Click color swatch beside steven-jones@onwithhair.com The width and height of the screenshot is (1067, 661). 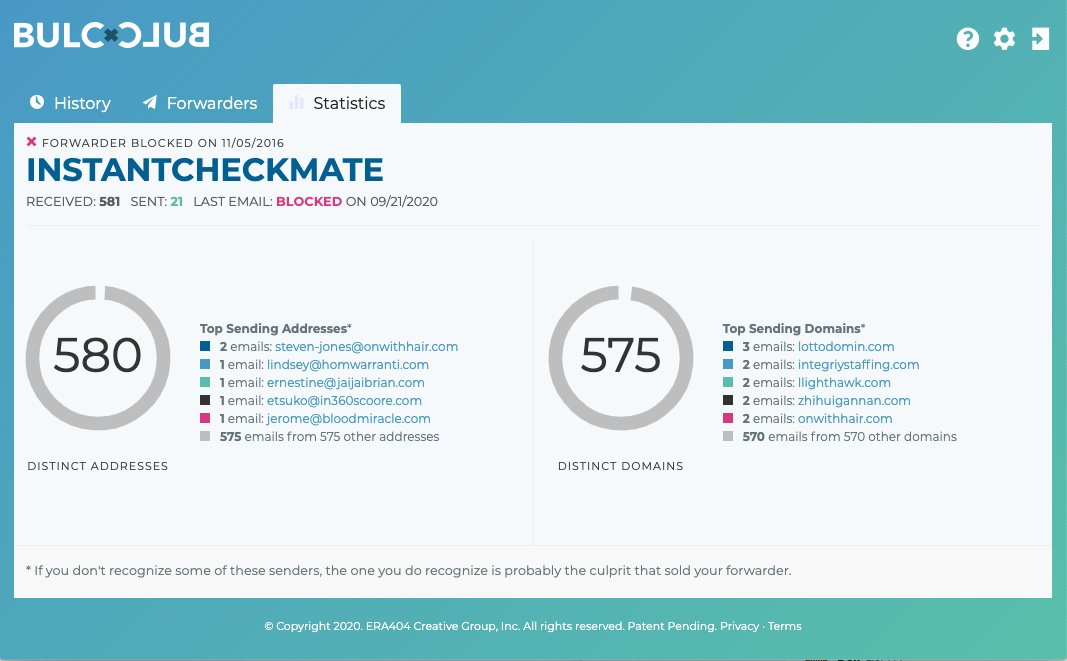[x=205, y=346]
